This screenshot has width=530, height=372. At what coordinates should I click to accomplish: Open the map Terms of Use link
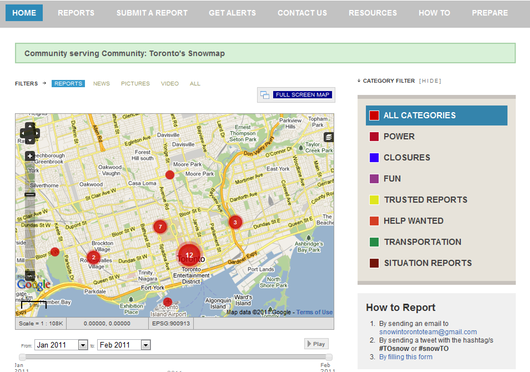(x=314, y=312)
